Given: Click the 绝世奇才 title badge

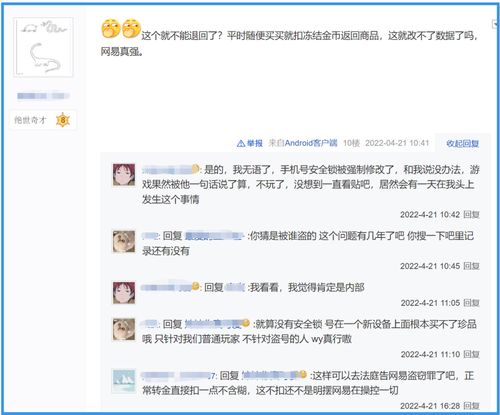Looking at the screenshot, I should click(30, 120).
